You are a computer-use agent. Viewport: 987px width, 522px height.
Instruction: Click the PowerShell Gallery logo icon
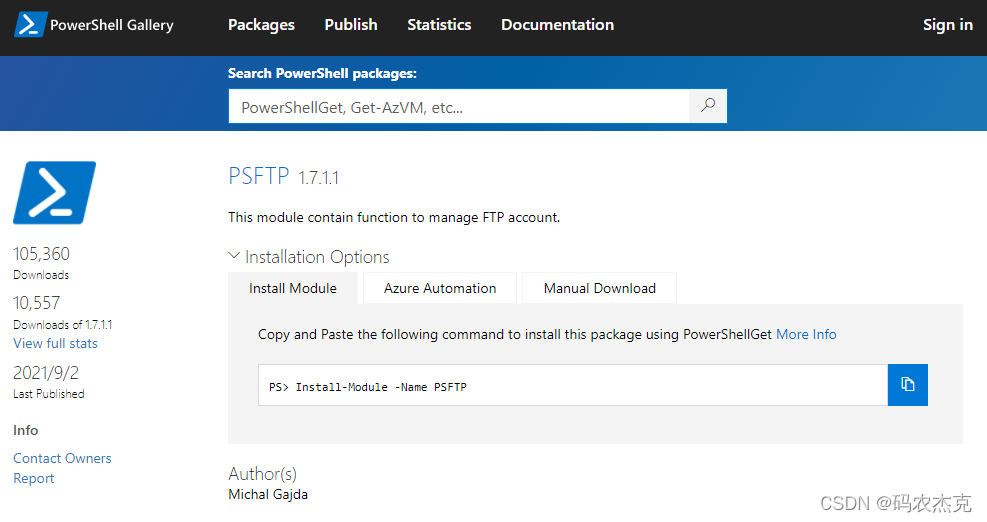click(x=30, y=25)
